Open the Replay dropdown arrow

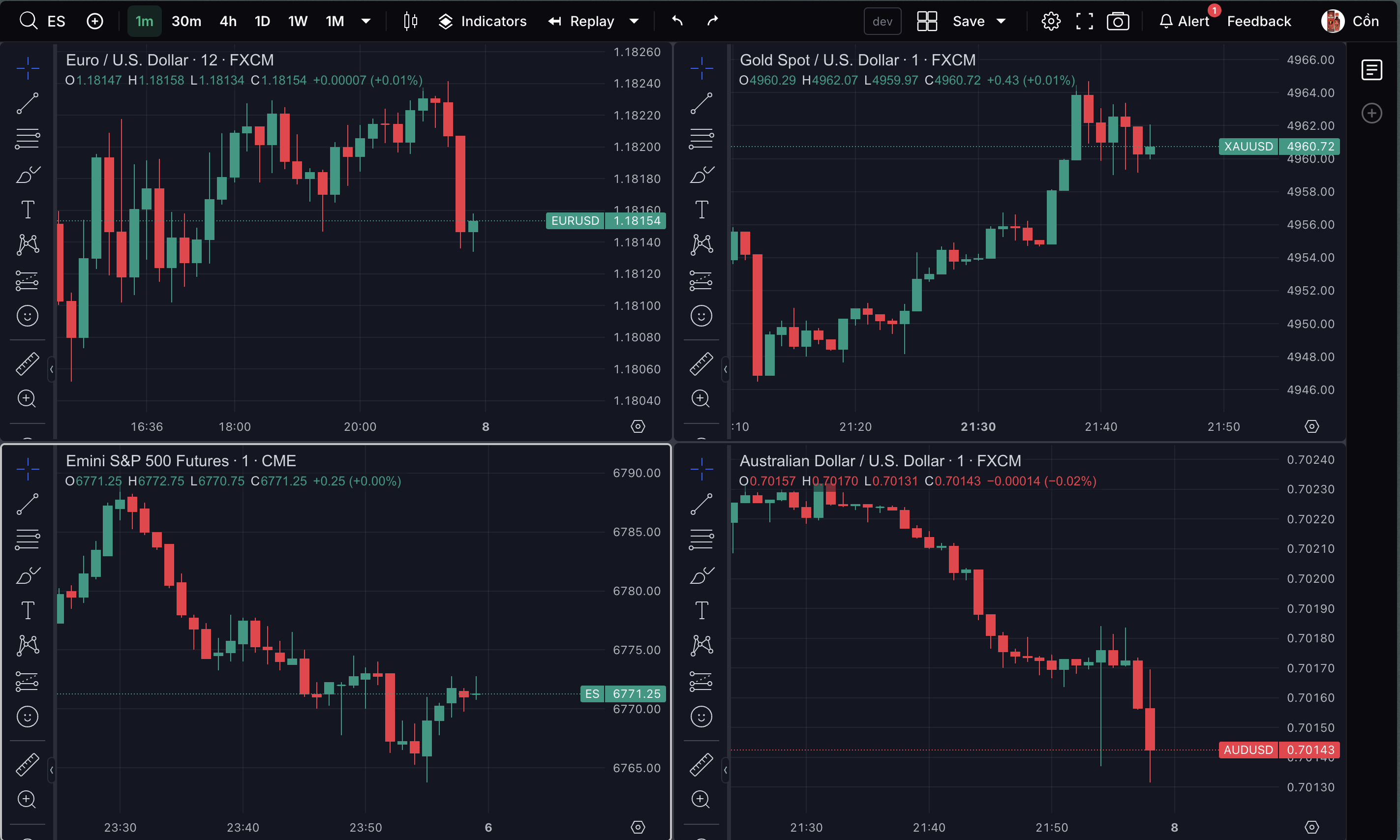pyautogui.click(x=634, y=21)
